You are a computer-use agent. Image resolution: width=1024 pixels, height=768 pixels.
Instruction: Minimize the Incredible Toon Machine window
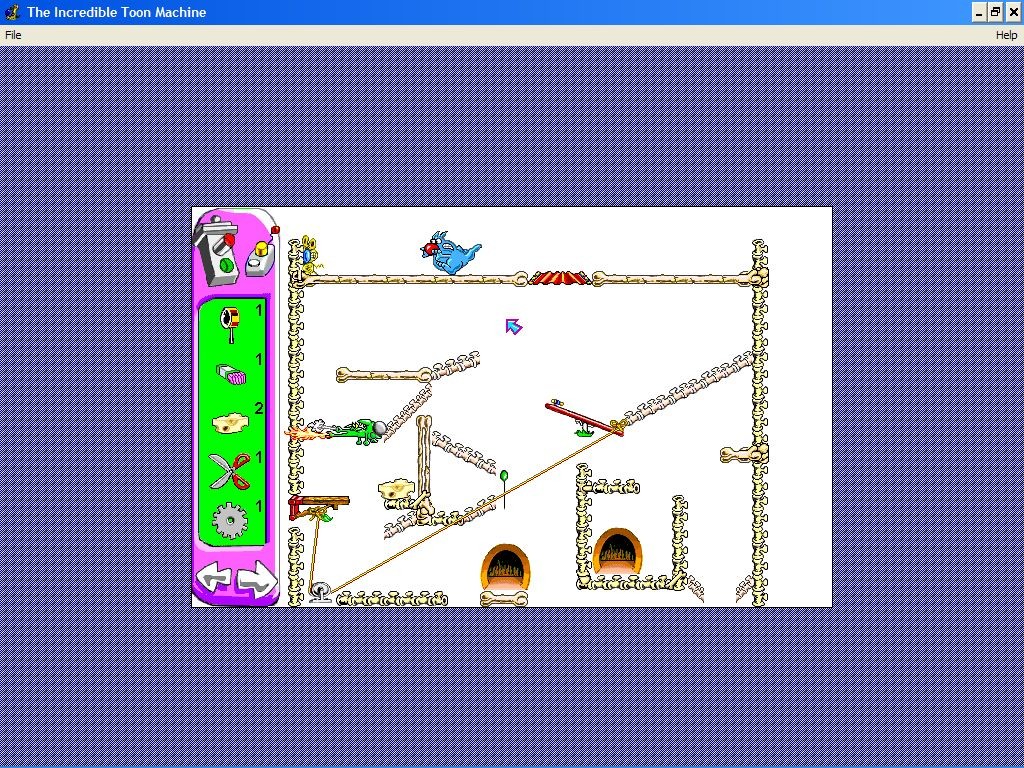(978, 12)
